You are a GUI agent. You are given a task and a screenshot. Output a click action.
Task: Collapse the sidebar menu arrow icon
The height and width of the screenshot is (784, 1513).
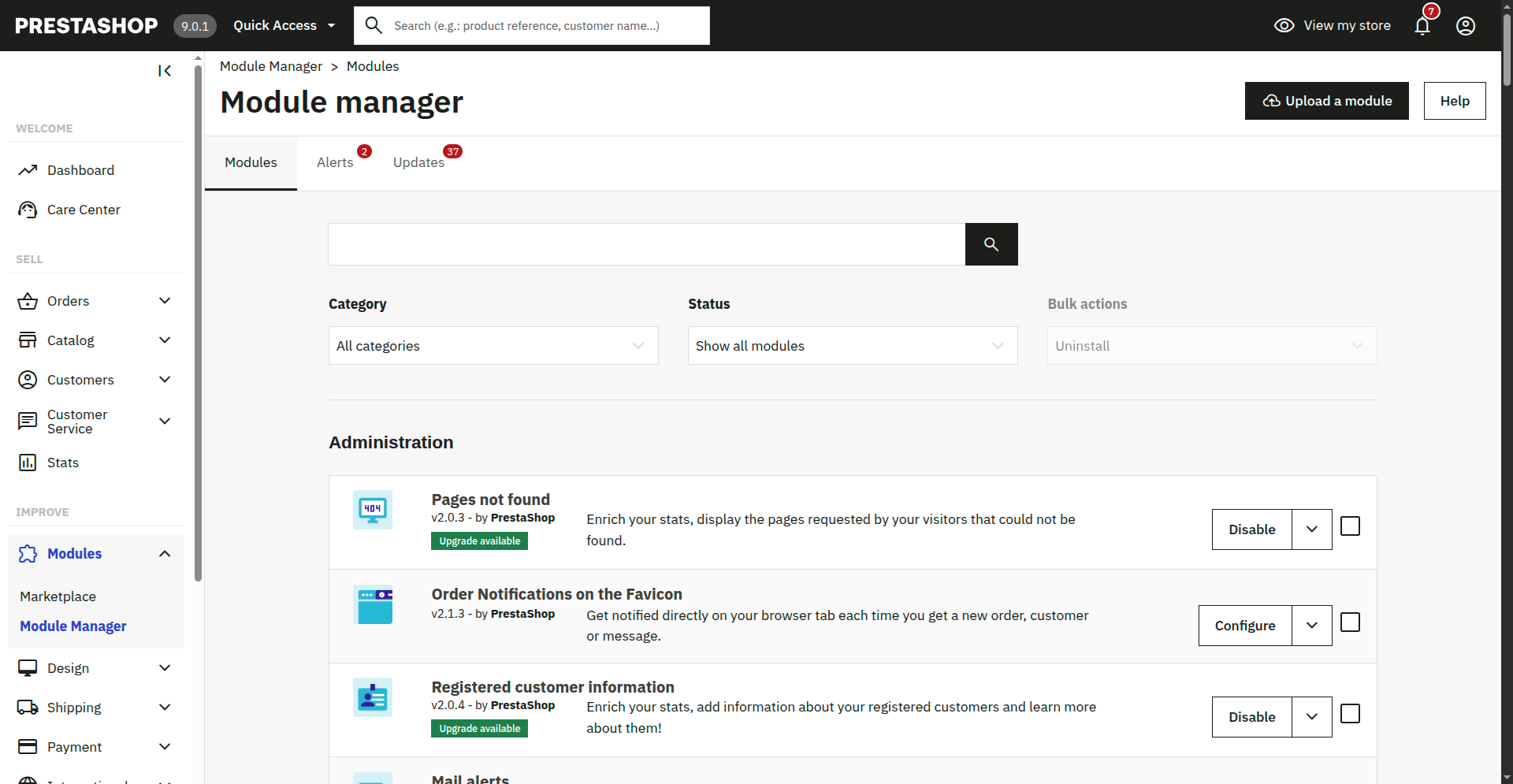pyautogui.click(x=165, y=71)
